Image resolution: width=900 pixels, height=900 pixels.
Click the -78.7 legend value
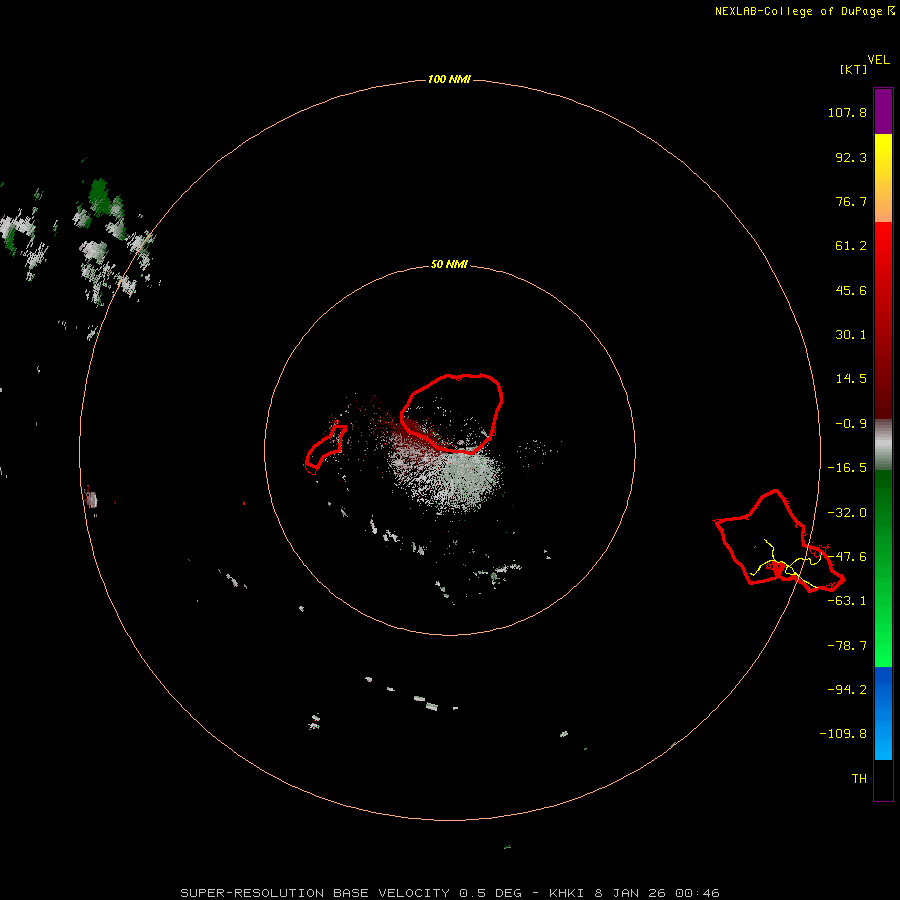pyautogui.click(x=847, y=646)
